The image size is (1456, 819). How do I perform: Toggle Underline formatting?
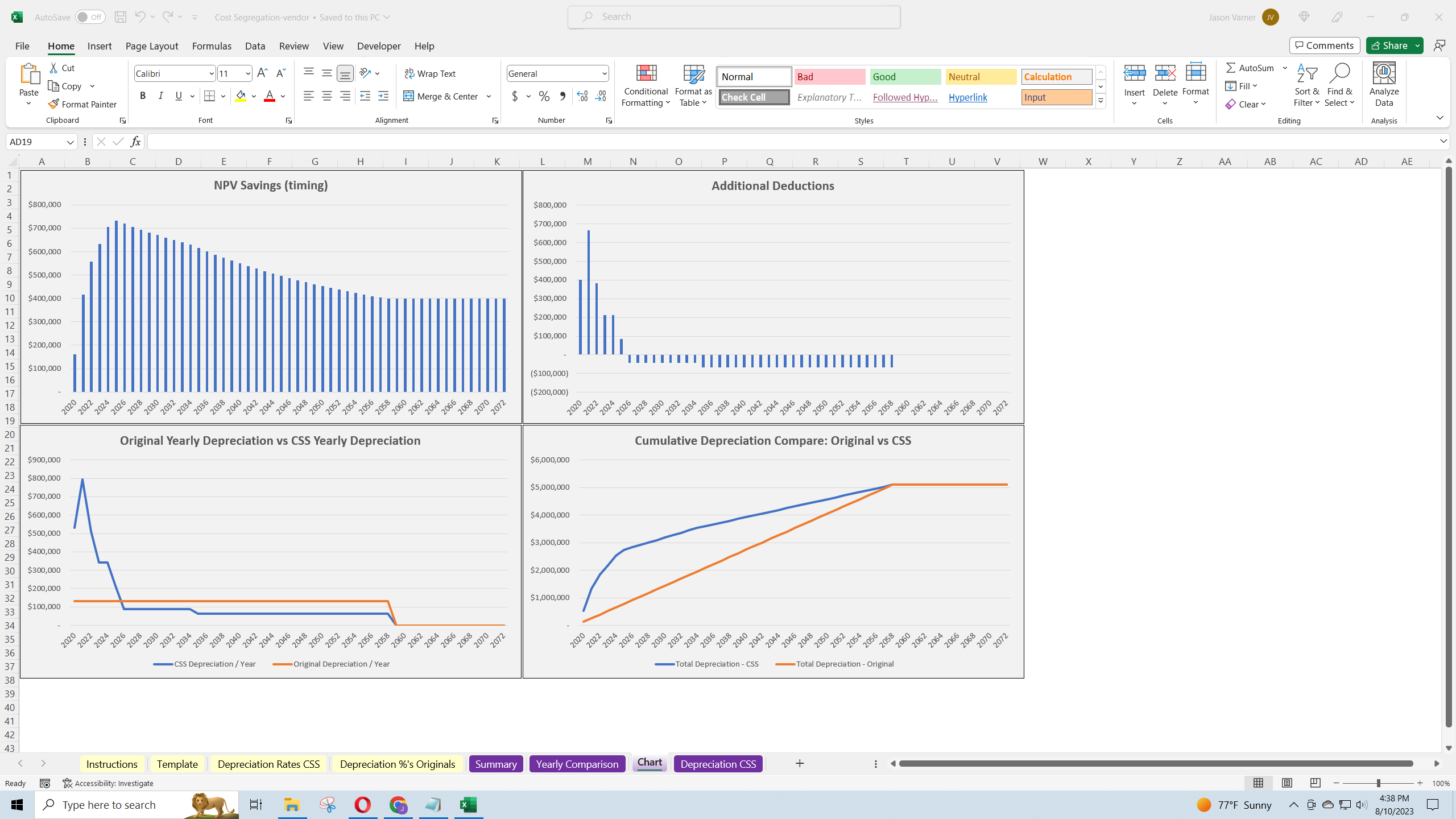(x=179, y=96)
